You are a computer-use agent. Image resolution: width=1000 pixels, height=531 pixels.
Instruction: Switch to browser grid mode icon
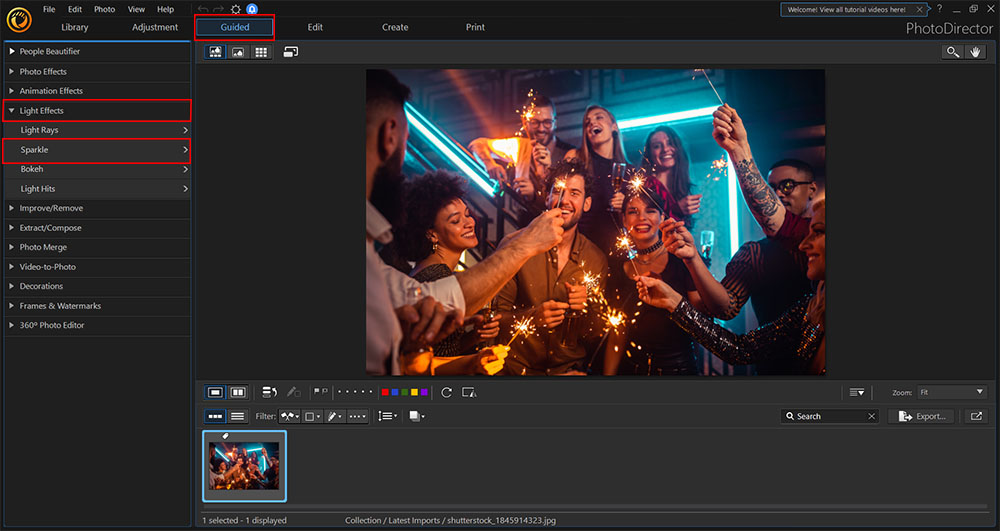(x=261, y=52)
